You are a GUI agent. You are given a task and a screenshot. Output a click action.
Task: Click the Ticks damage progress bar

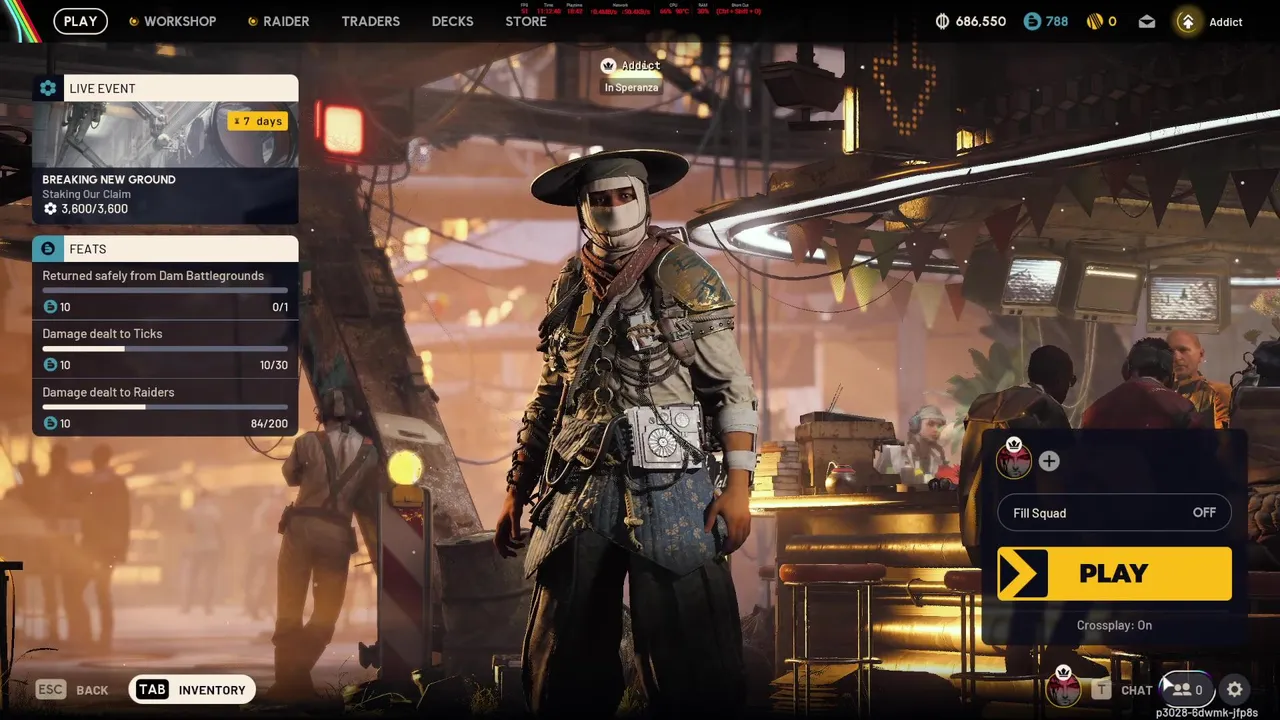coord(165,349)
